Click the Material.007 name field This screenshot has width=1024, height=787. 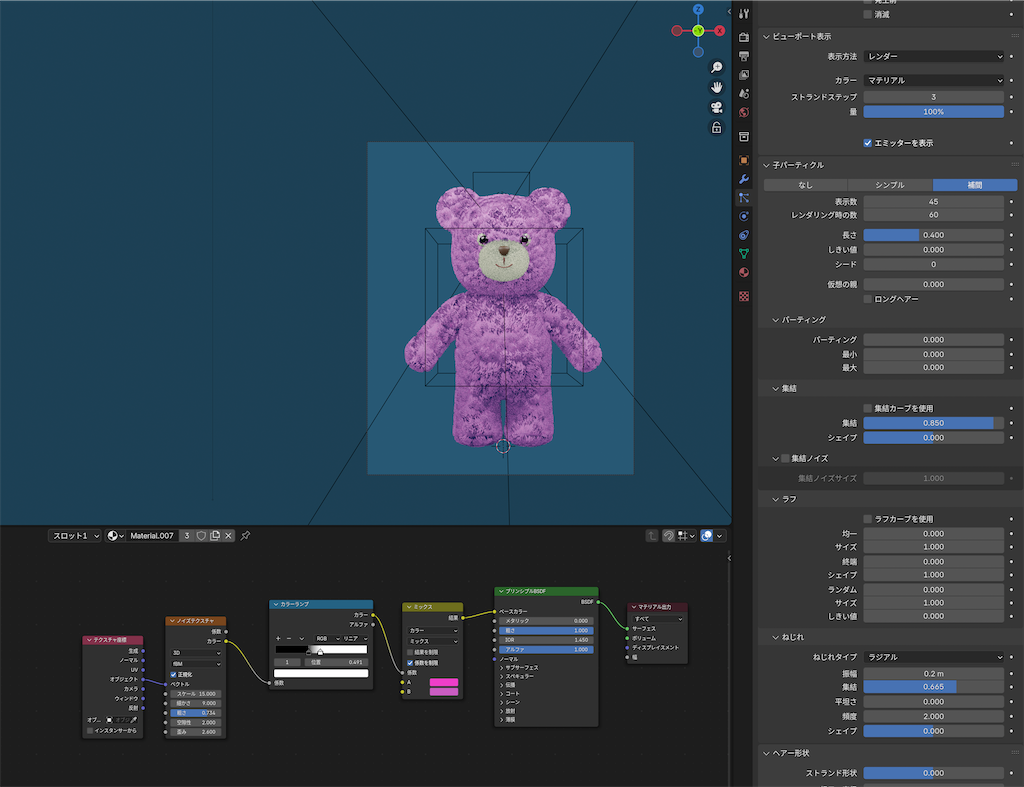152,536
